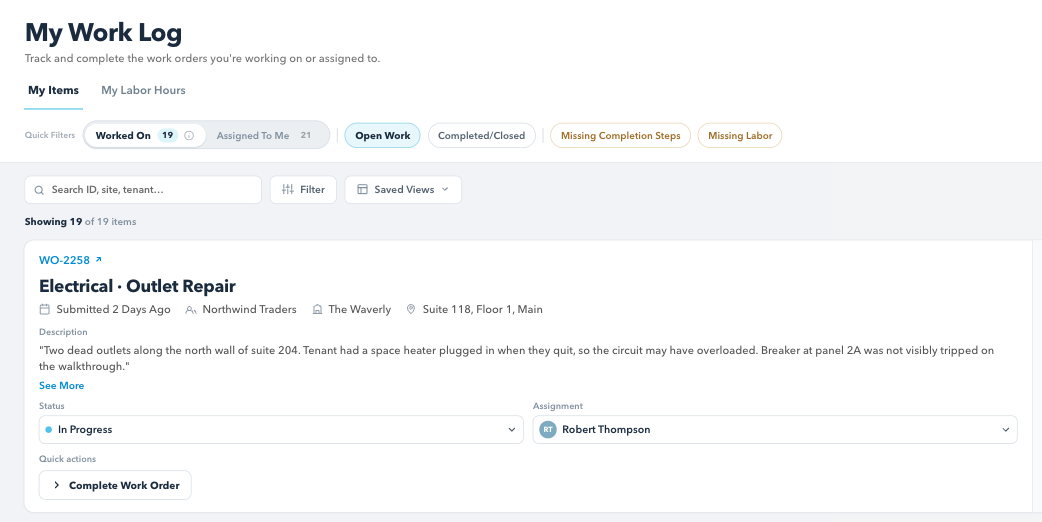
Task: Toggle the Missing Completion Steps chip
Action: [x=621, y=135]
